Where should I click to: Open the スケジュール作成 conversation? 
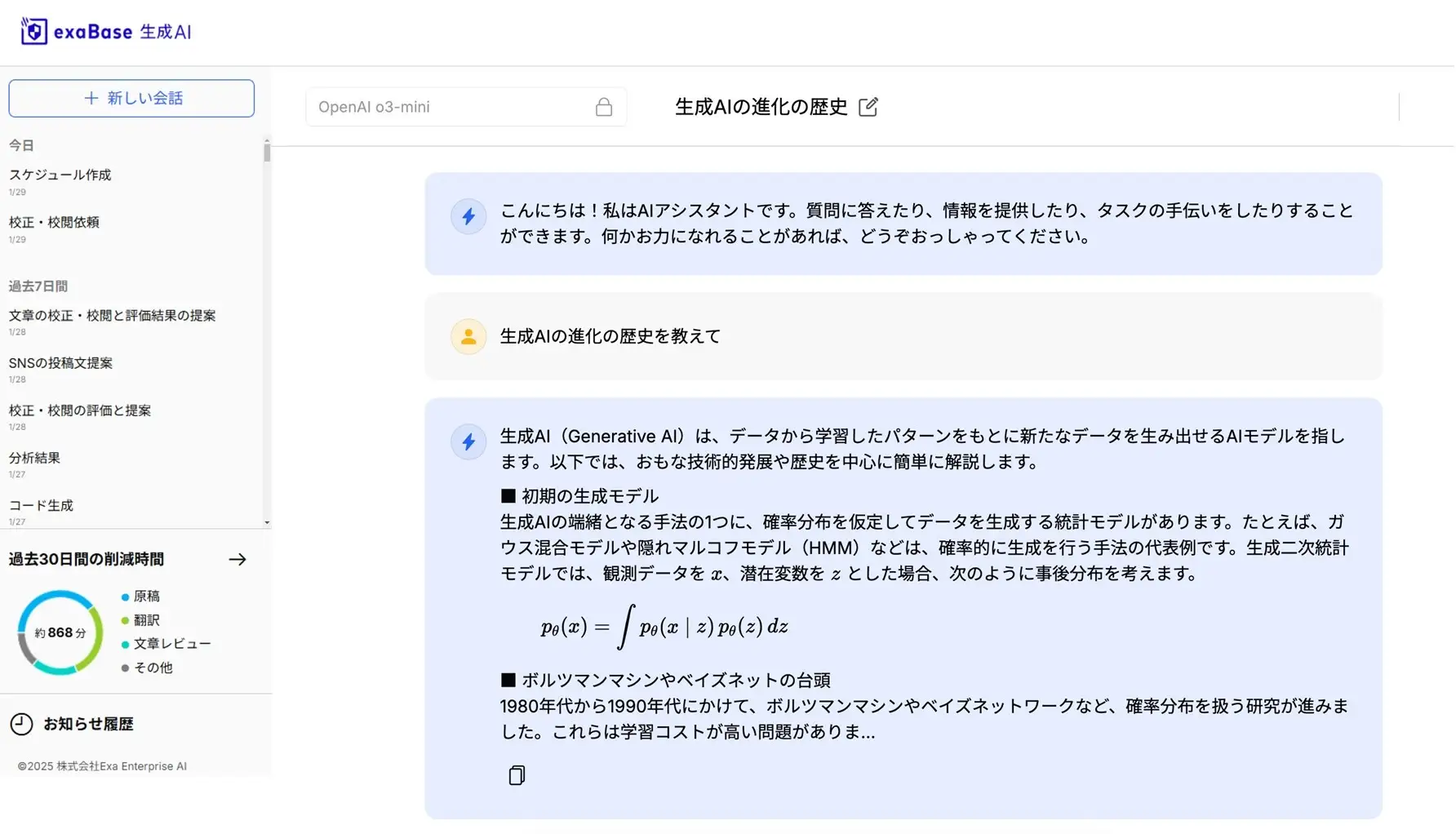(60, 175)
